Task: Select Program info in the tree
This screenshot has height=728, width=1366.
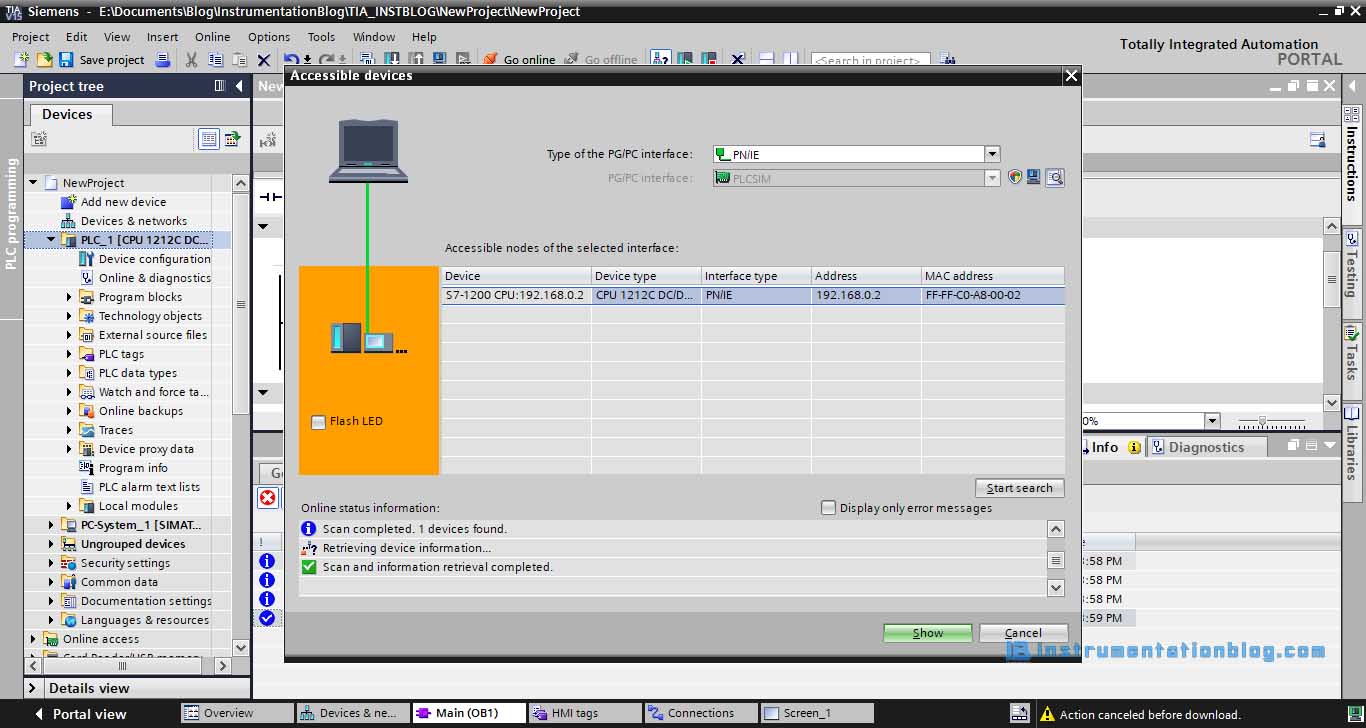Action: (x=133, y=468)
